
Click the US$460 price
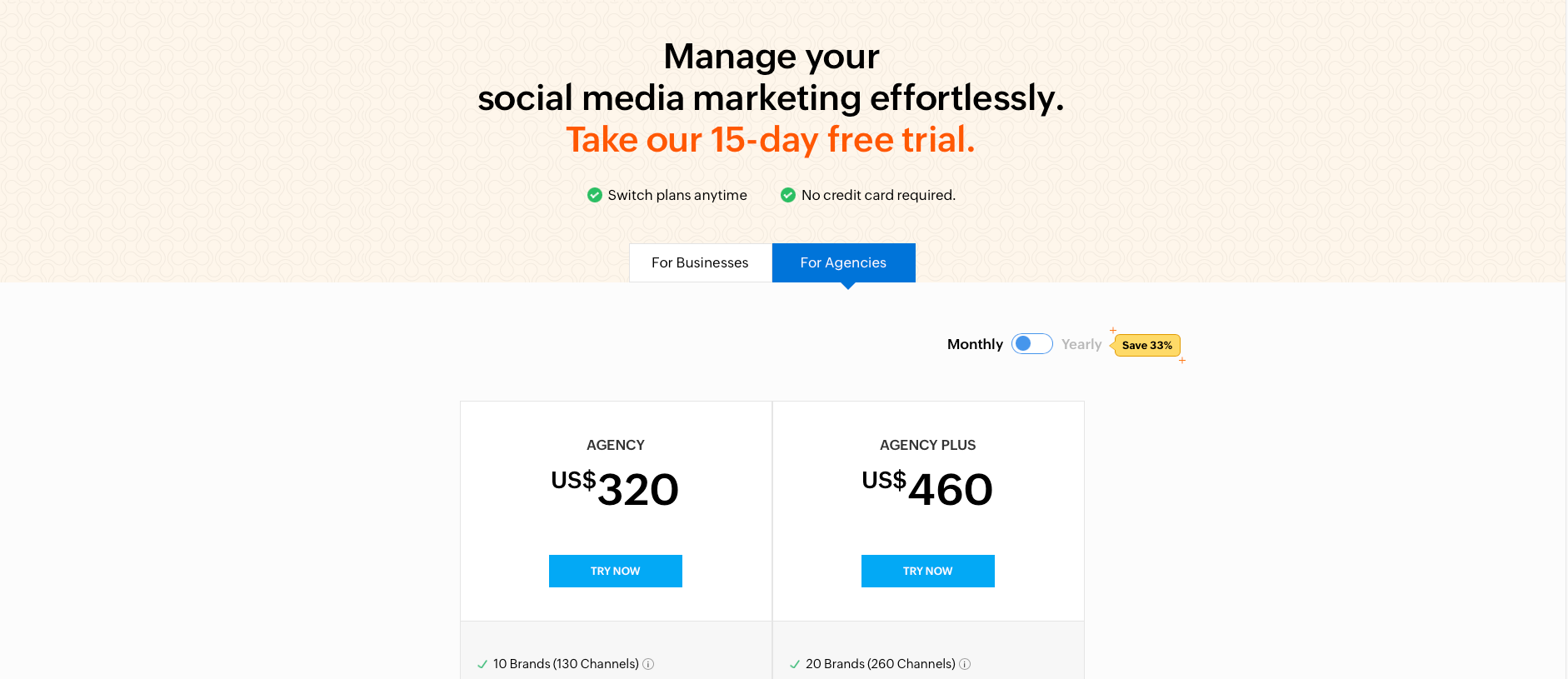(927, 488)
